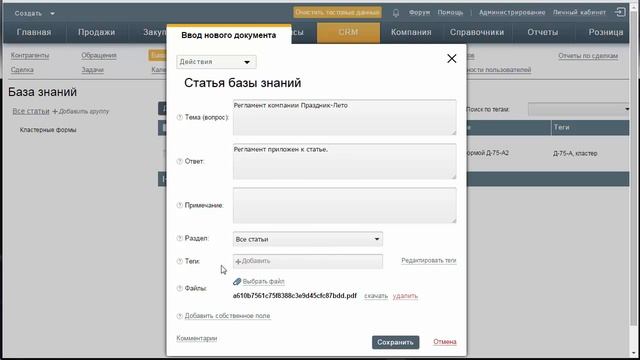Close the new document dialog
Viewport: 640px width, 360px height.
(x=451, y=58)
